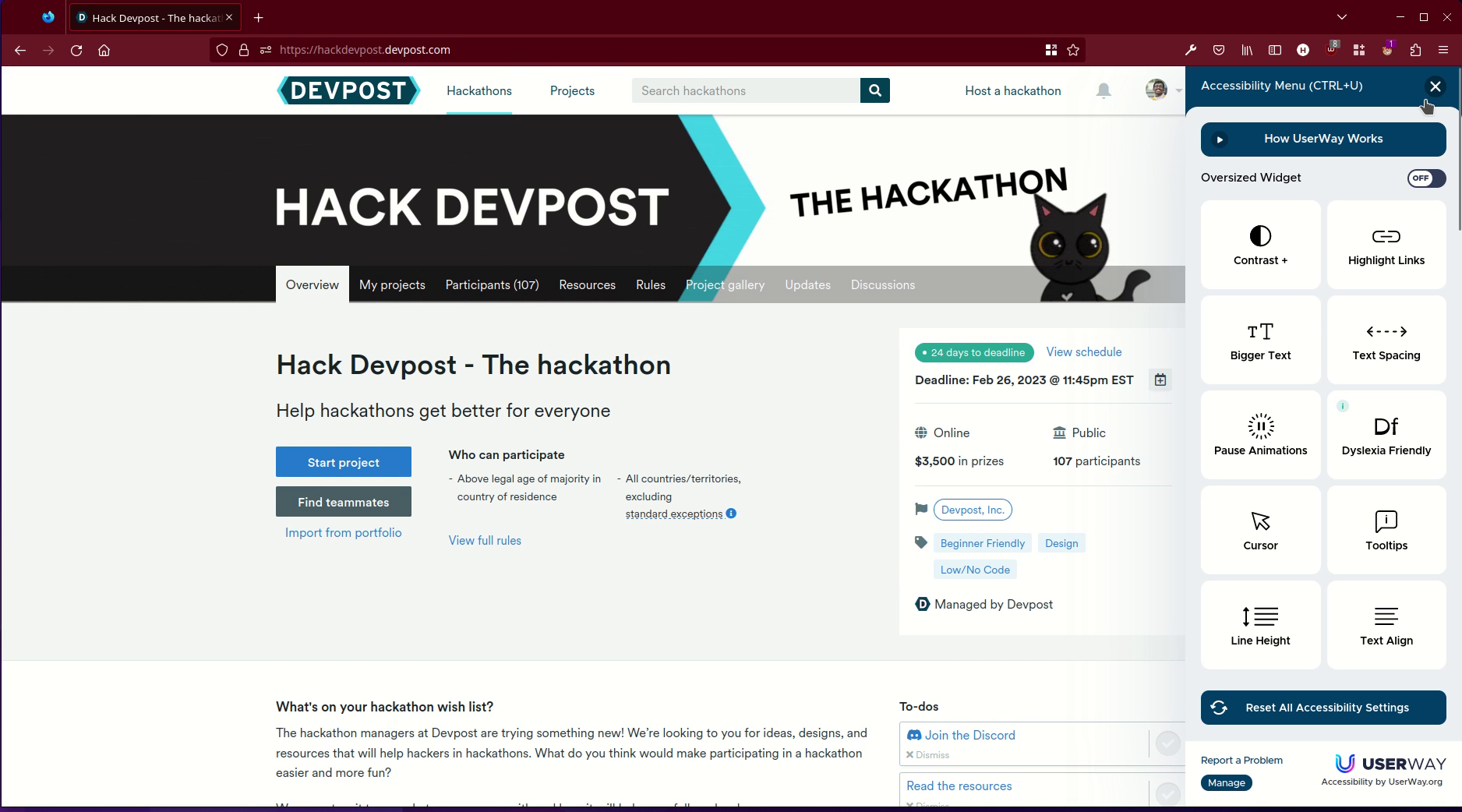
Task: Select the Design tag
Action: click(x=1061, y=543)
